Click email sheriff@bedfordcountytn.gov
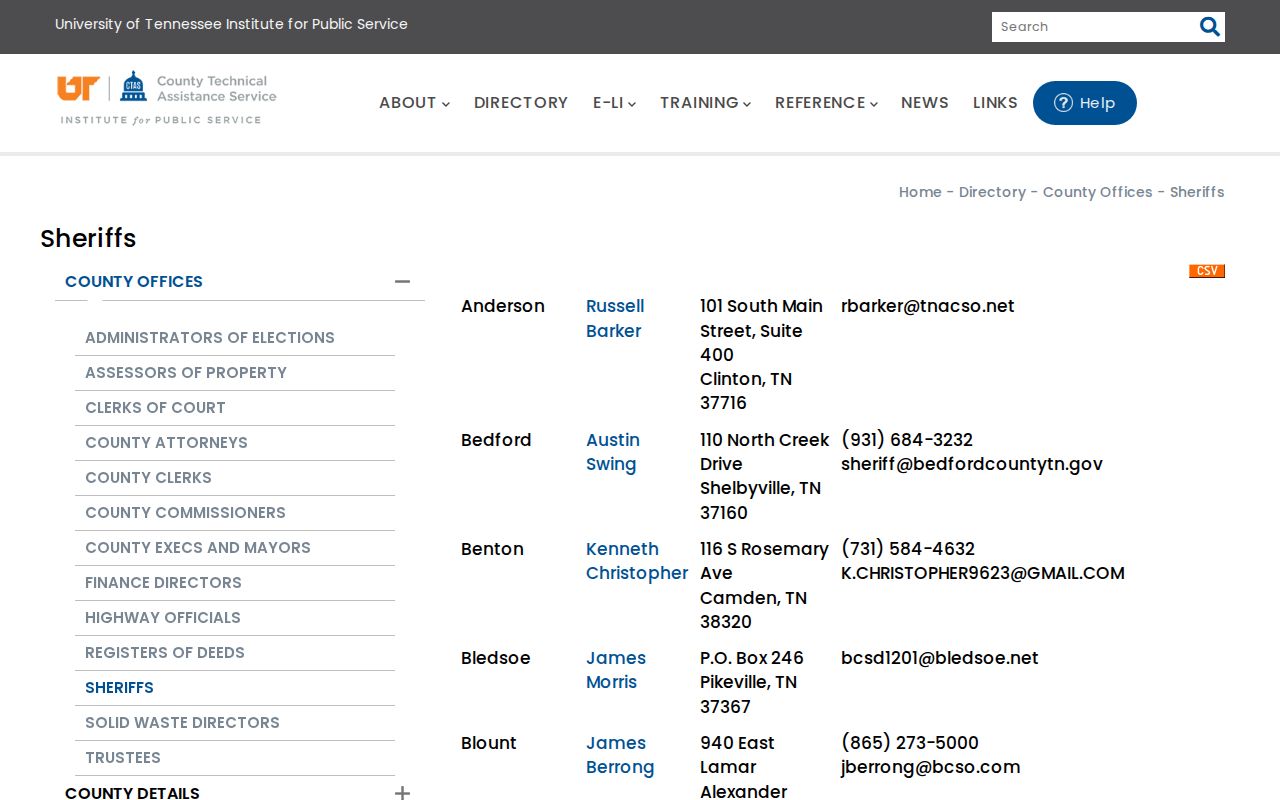 tap(972, 464)
